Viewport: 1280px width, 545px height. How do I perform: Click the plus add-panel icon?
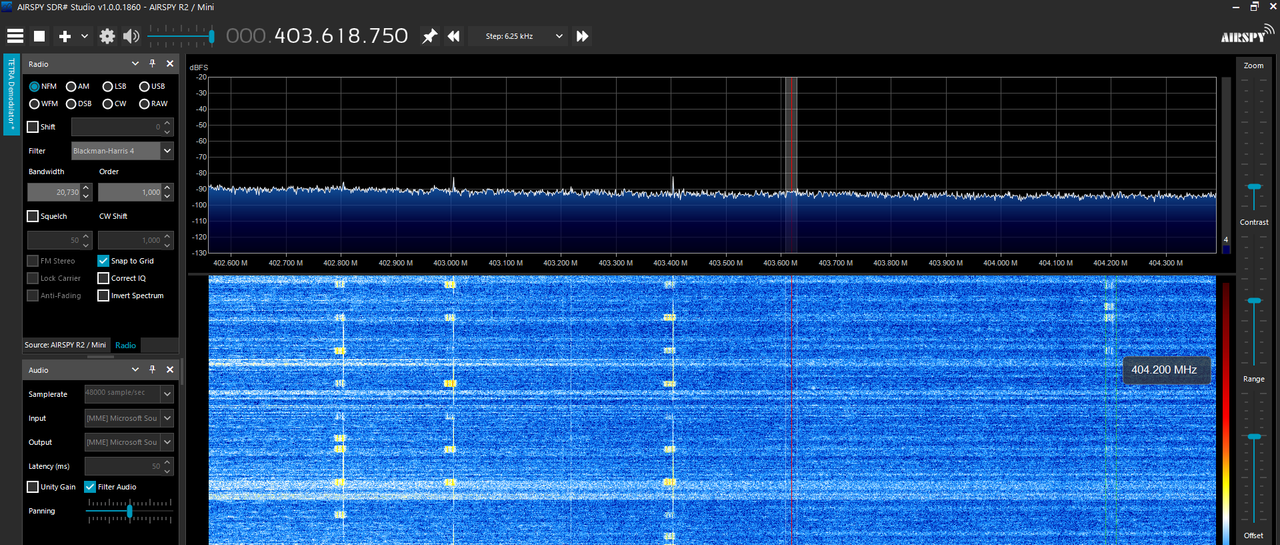tap(65, 36)
